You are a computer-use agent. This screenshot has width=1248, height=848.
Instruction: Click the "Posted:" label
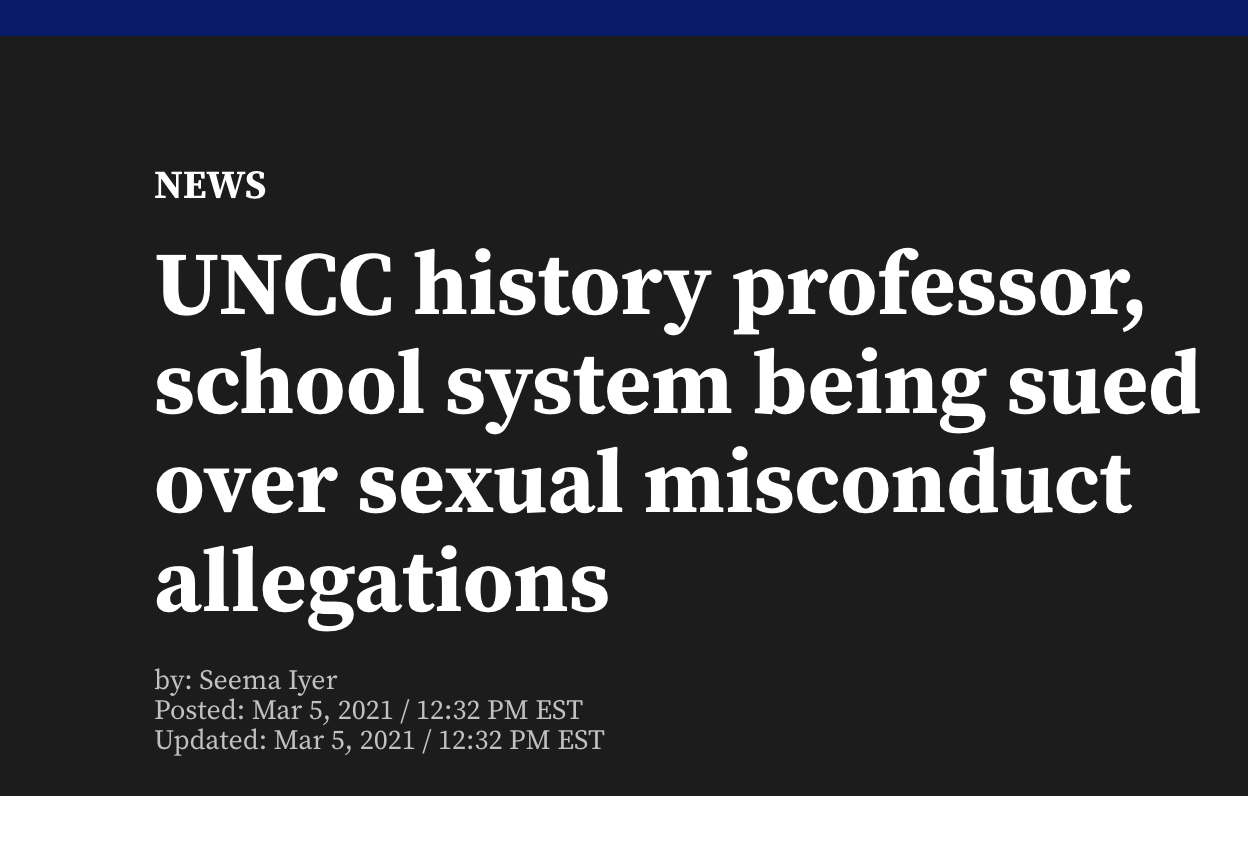(x=199, y=711)
